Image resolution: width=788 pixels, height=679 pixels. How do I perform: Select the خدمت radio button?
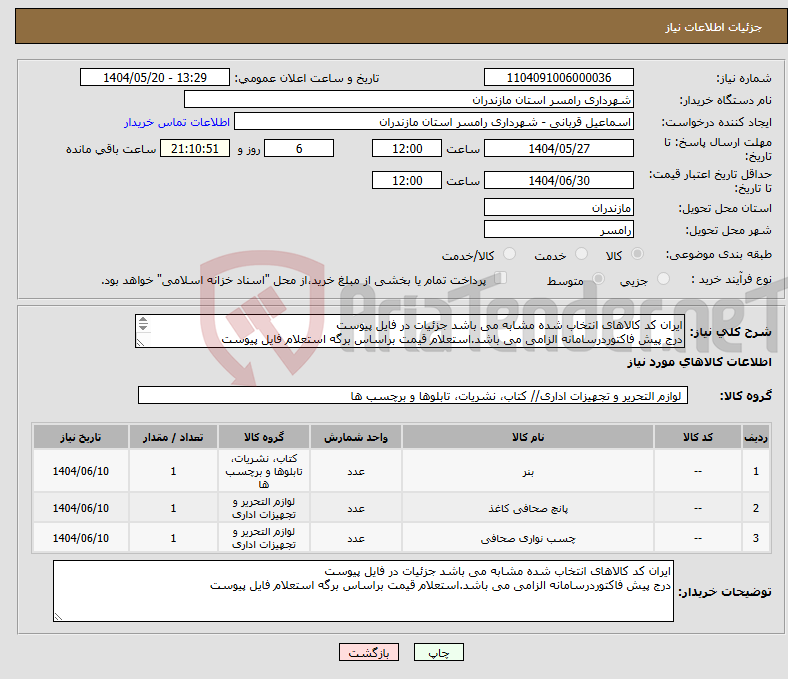coord(581,254)
